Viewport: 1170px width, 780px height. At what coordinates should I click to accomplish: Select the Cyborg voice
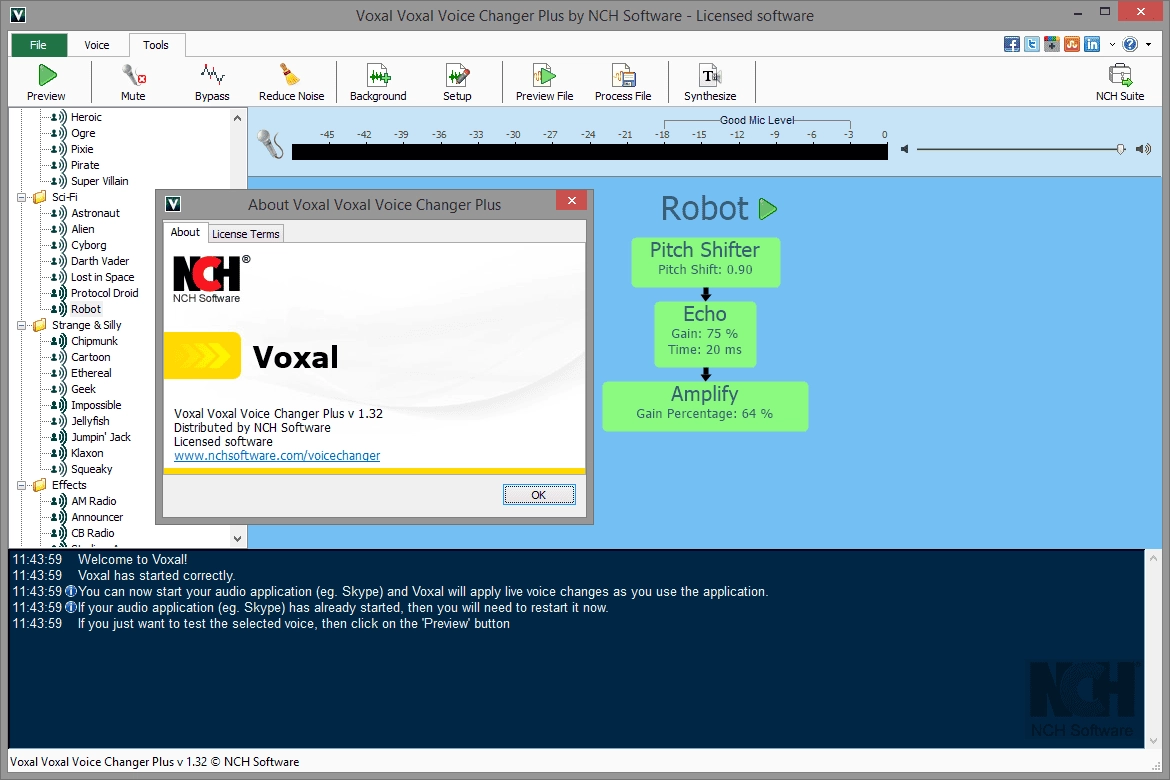click(89, 245)
